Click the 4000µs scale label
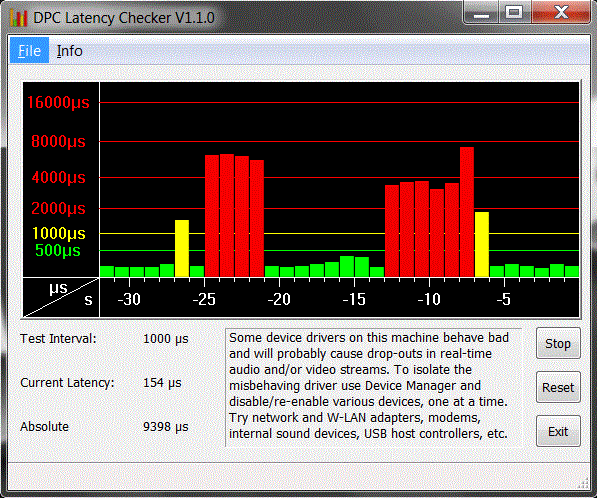The image size is (597, 498). [58, 177]
